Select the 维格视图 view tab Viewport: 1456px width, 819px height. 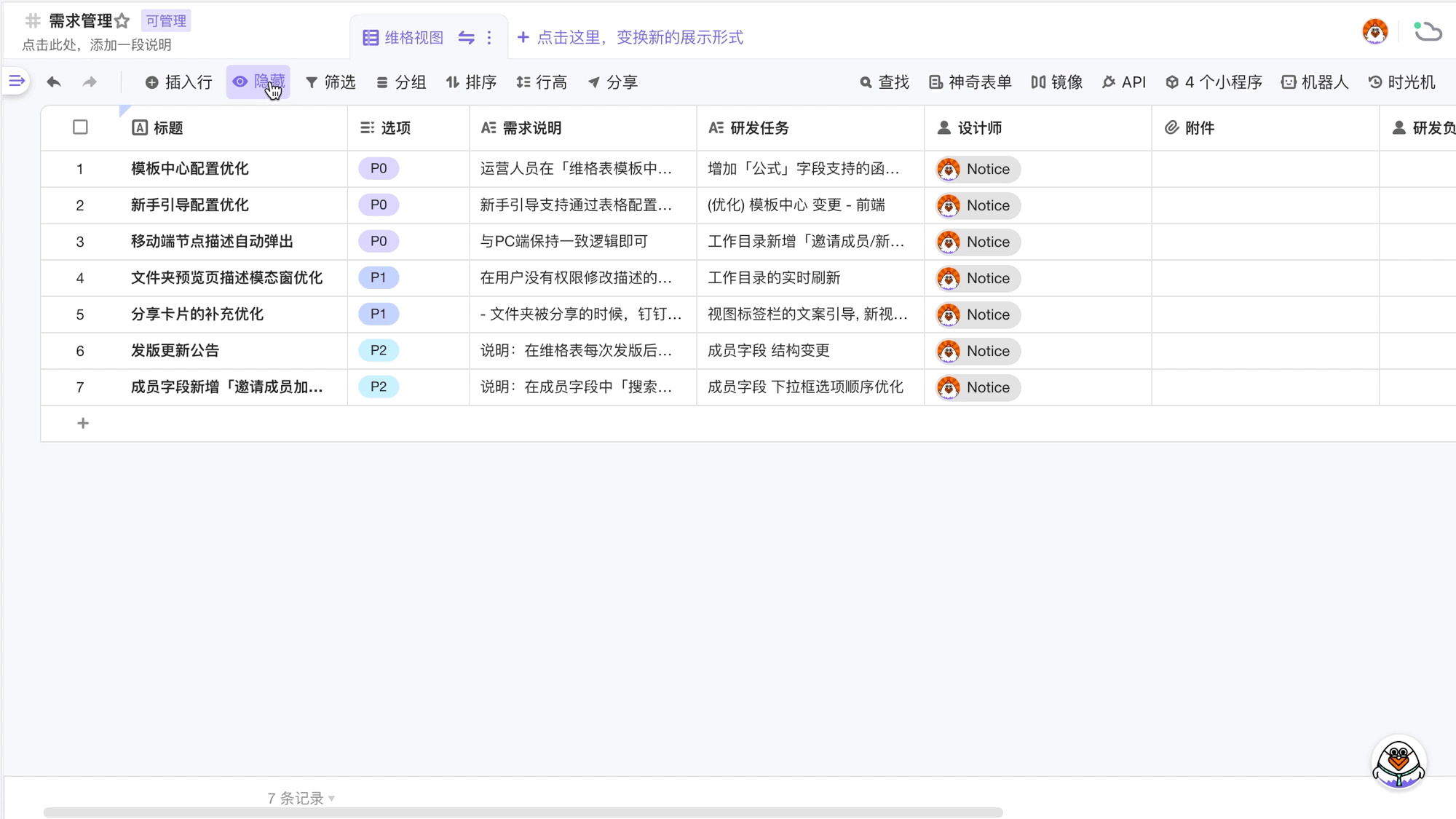tap(404, 37)
